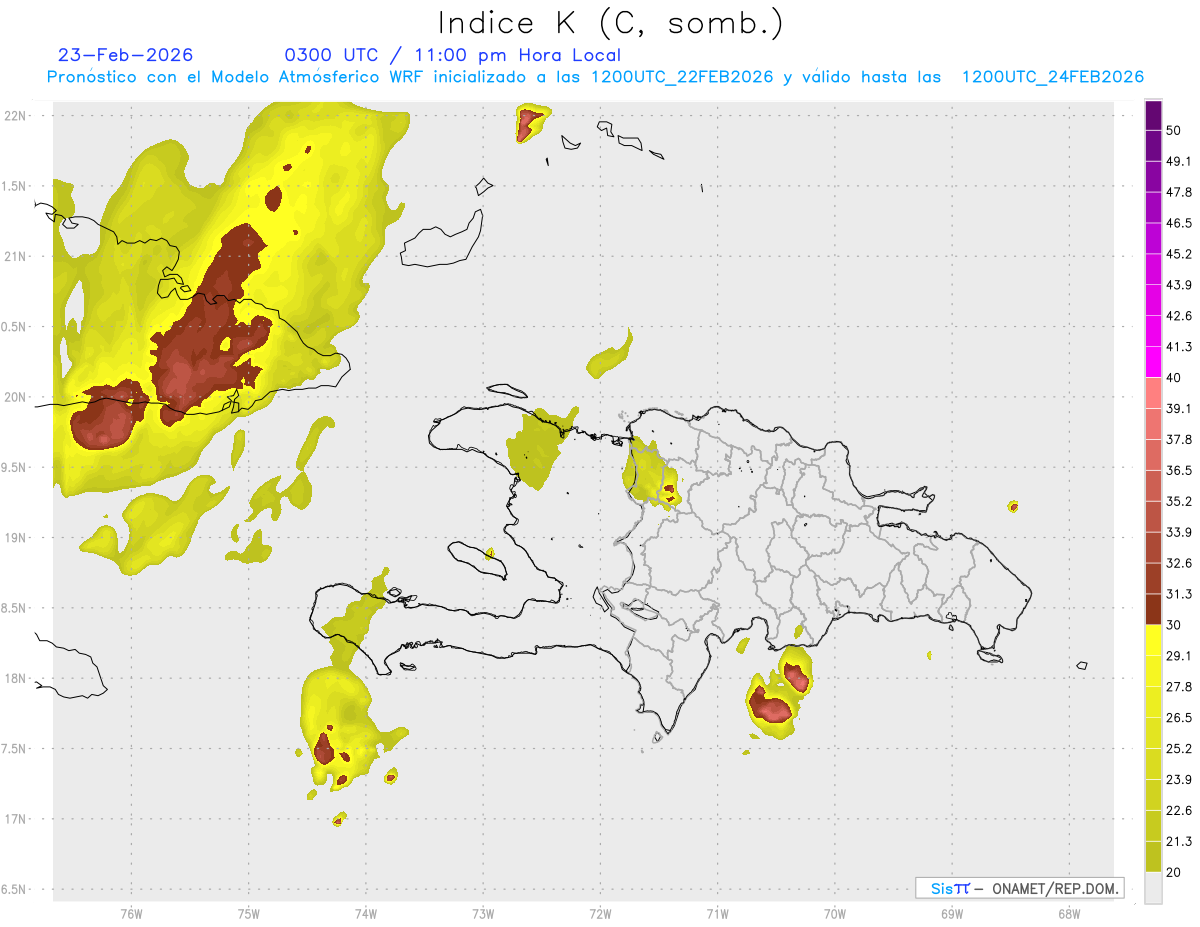The height and width of the screenshot is (927, 1200).
Task: Click the color bar value '36.5'
Action: [1179, 471]
